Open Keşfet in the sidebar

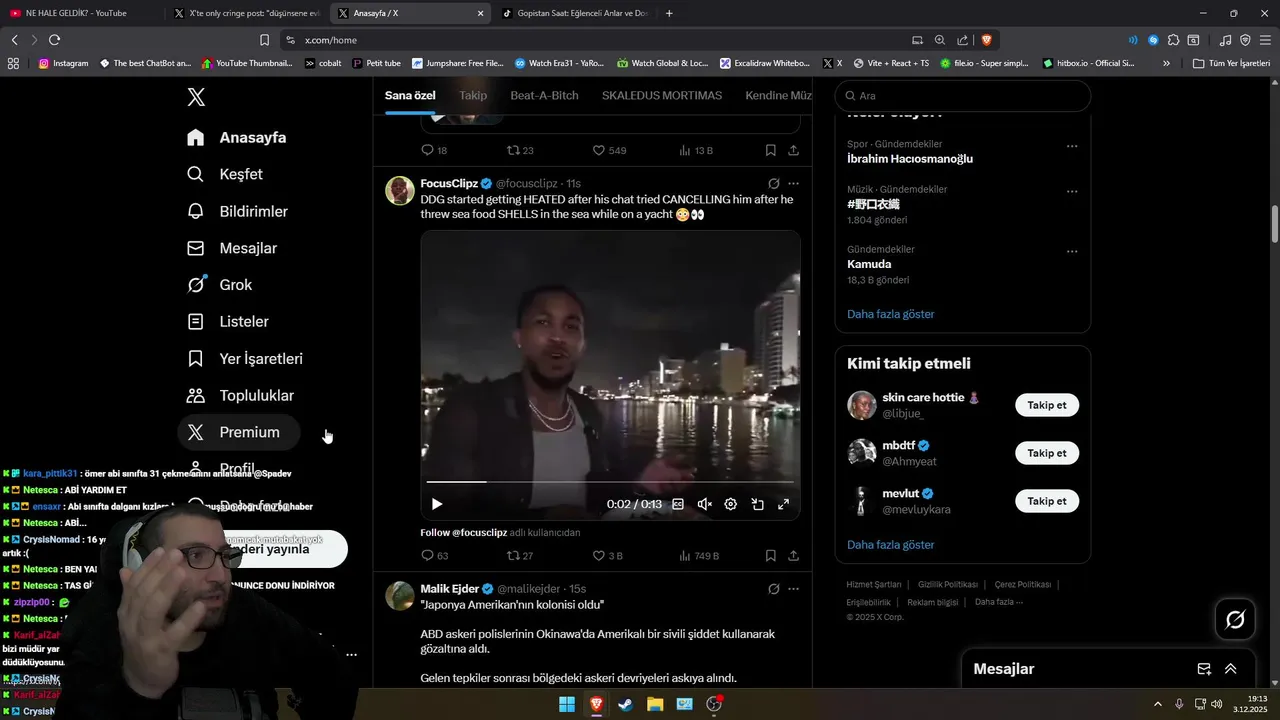(225, 174)
